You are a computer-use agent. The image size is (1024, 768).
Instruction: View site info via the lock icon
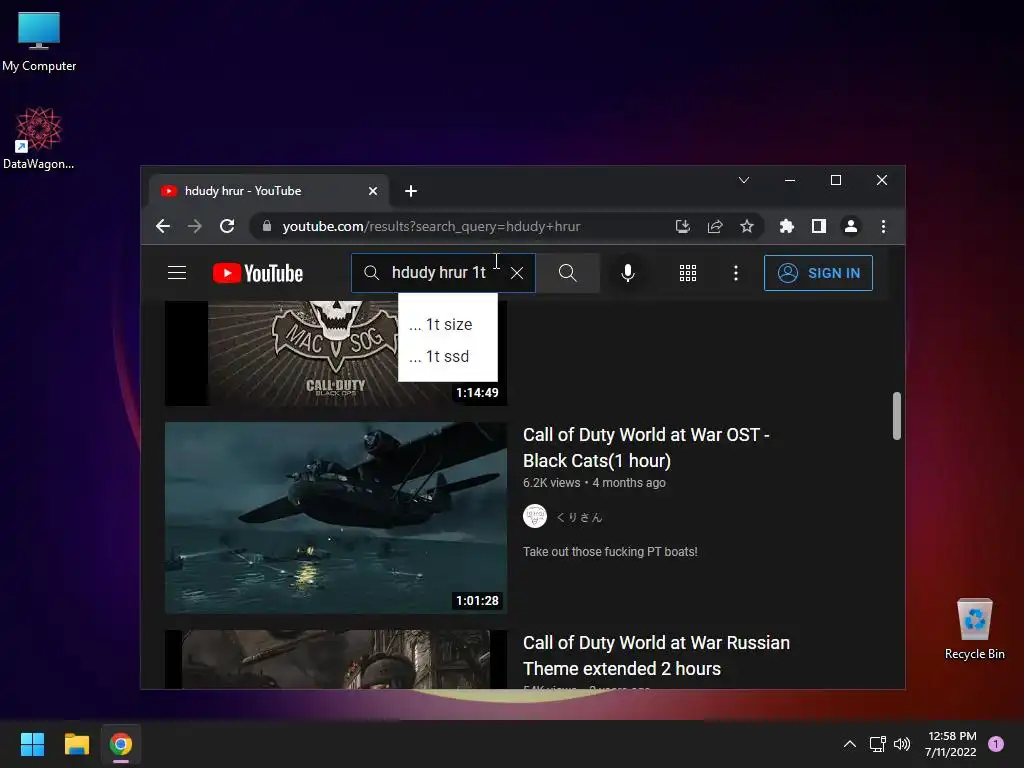coord(266,226)
